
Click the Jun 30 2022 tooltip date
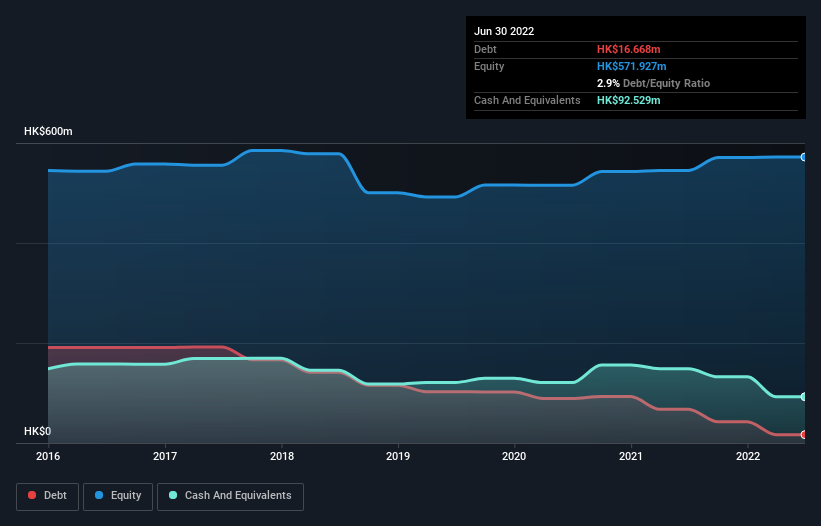point(504,31)
